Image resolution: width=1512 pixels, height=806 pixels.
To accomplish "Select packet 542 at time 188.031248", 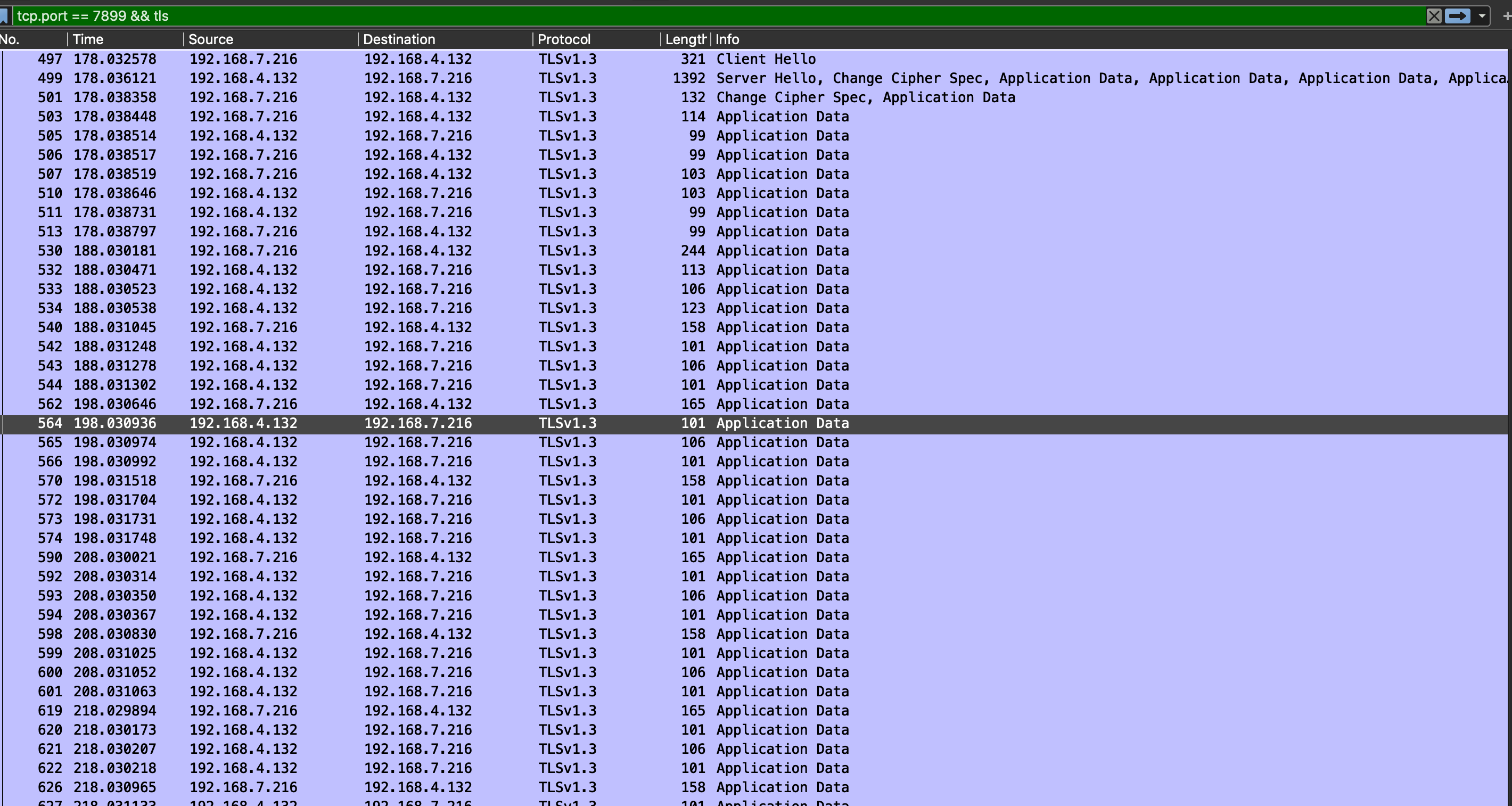I will click(x=755, y=347).
